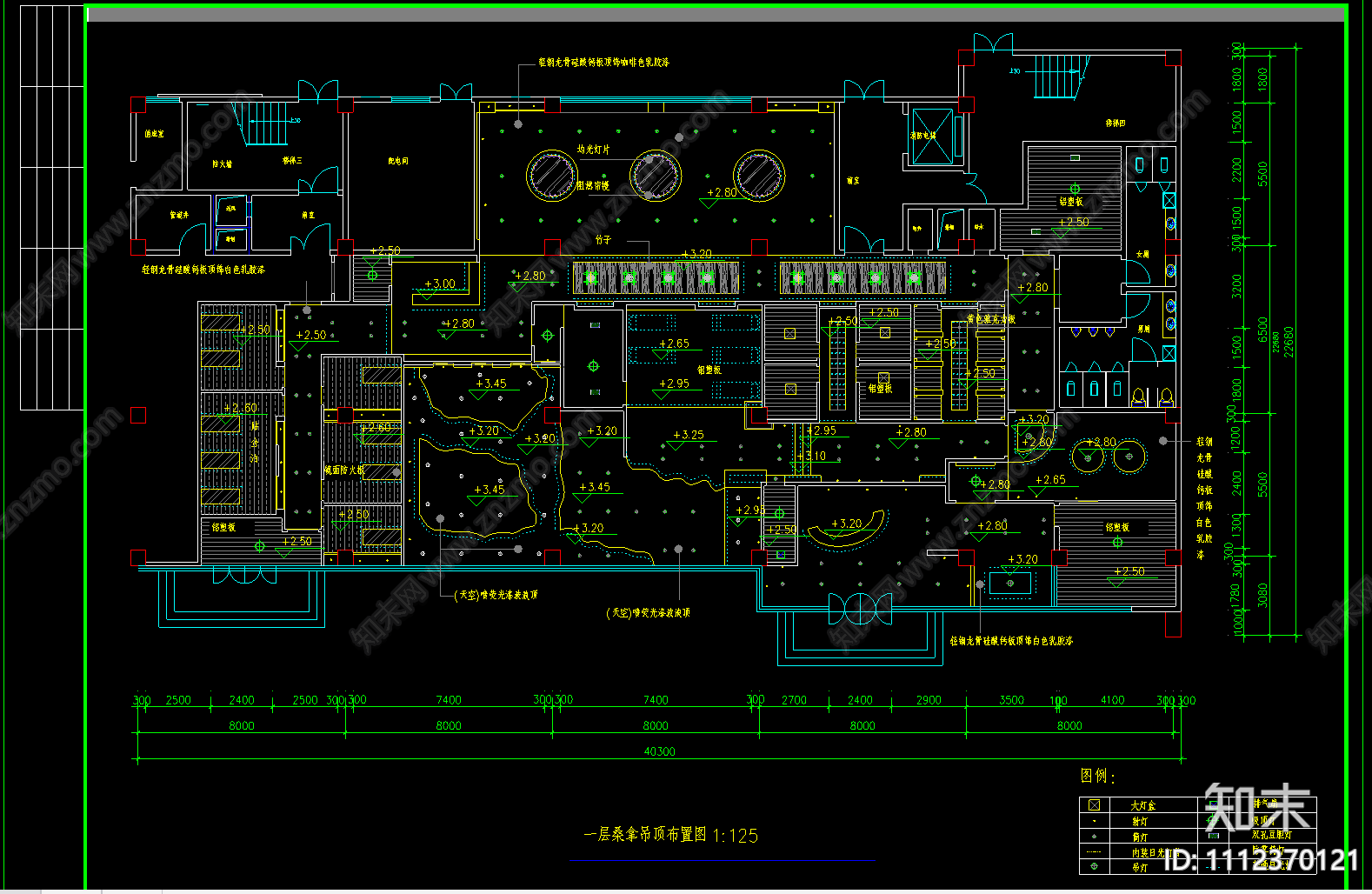
Task: Select the 6500 vertical dimension on the right
Action: 1262,329
